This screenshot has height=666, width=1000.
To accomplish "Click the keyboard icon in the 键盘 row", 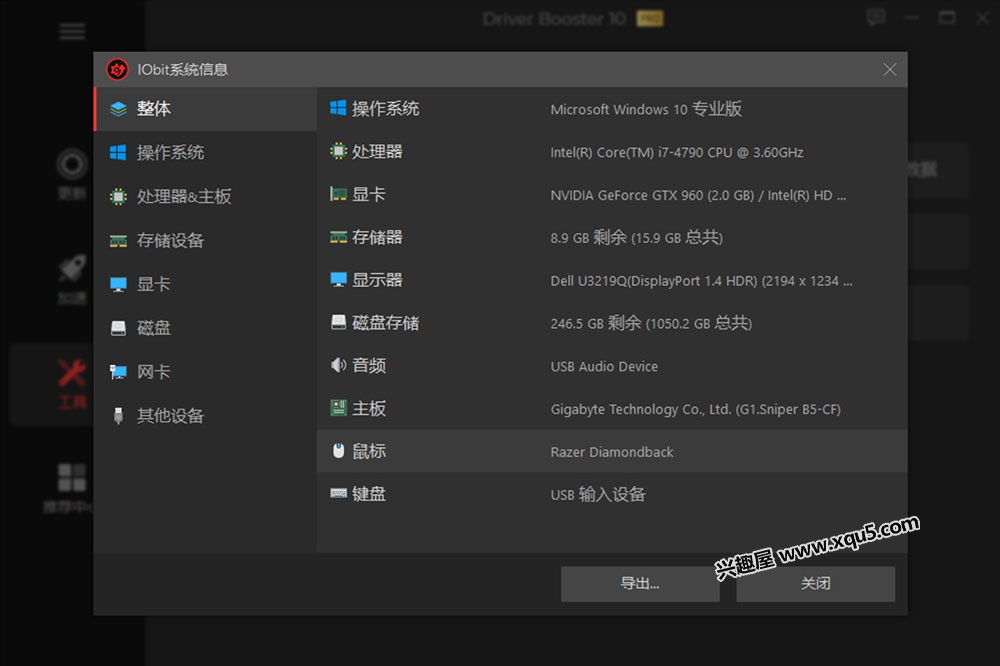I will tap(338, 493).
